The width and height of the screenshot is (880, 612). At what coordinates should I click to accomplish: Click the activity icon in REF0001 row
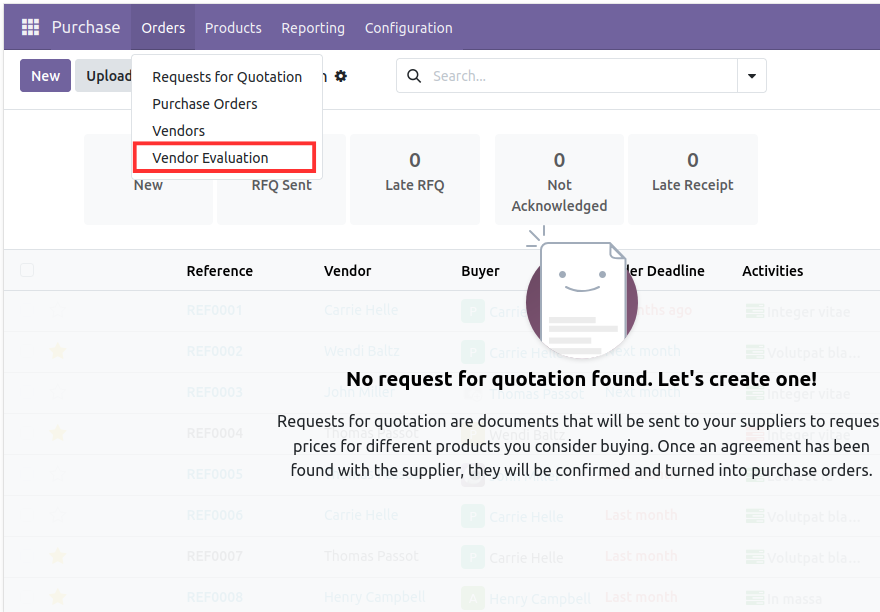click(755, 311)
